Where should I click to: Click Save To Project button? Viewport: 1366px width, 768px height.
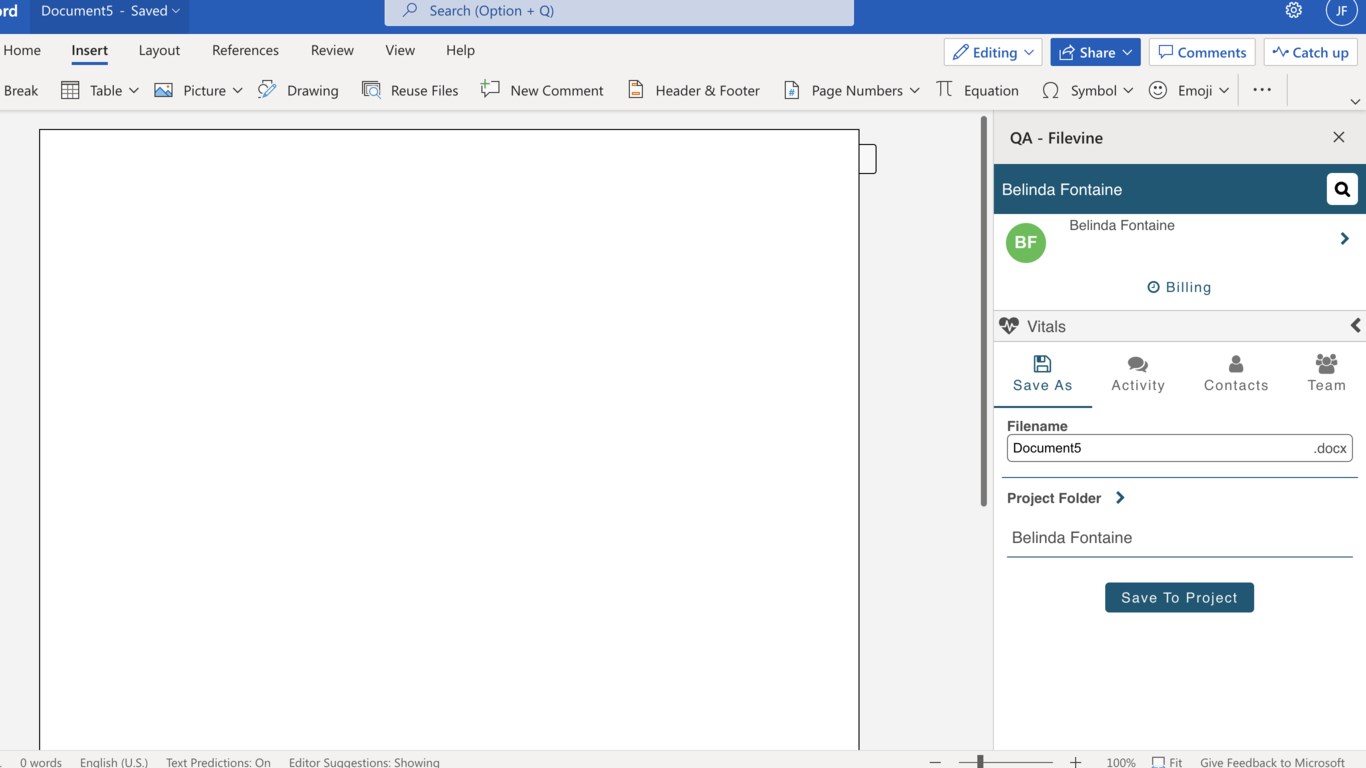click(1179, 597)
